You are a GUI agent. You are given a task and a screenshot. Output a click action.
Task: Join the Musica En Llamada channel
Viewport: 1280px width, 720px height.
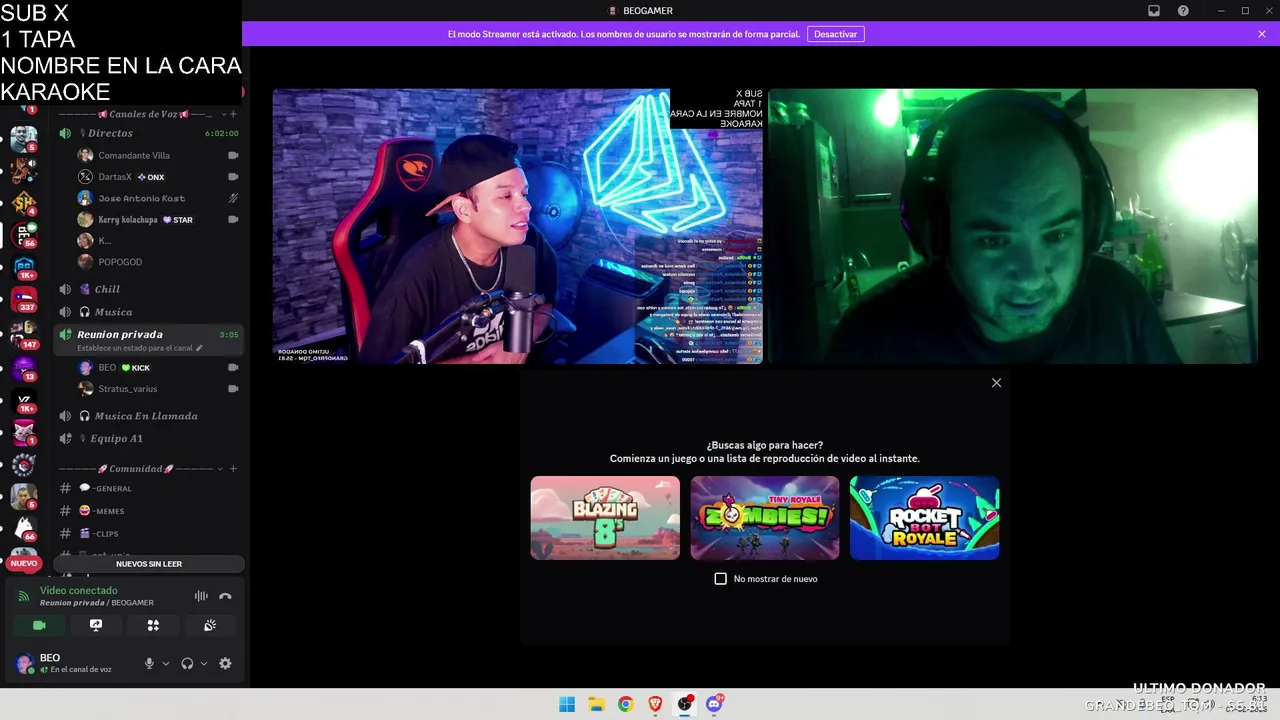coord(148,416)
